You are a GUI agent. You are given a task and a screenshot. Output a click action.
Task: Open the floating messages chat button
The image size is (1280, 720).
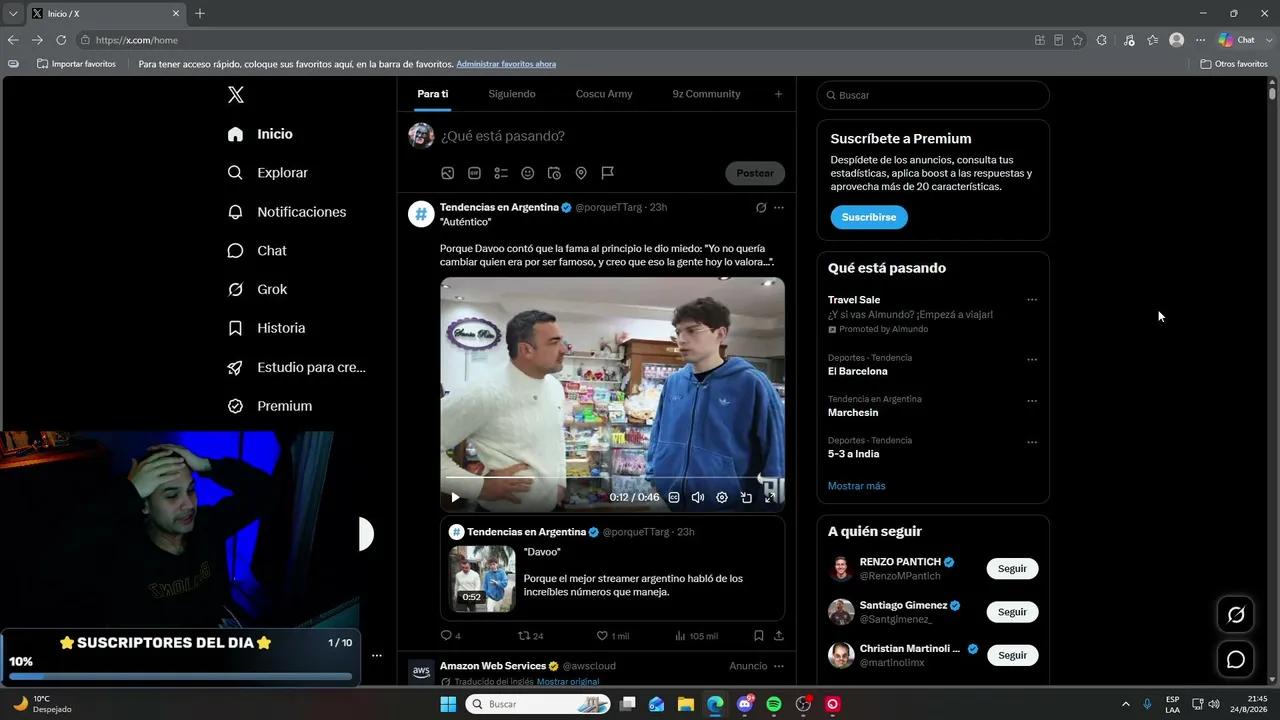click(x=1236, y=660)
